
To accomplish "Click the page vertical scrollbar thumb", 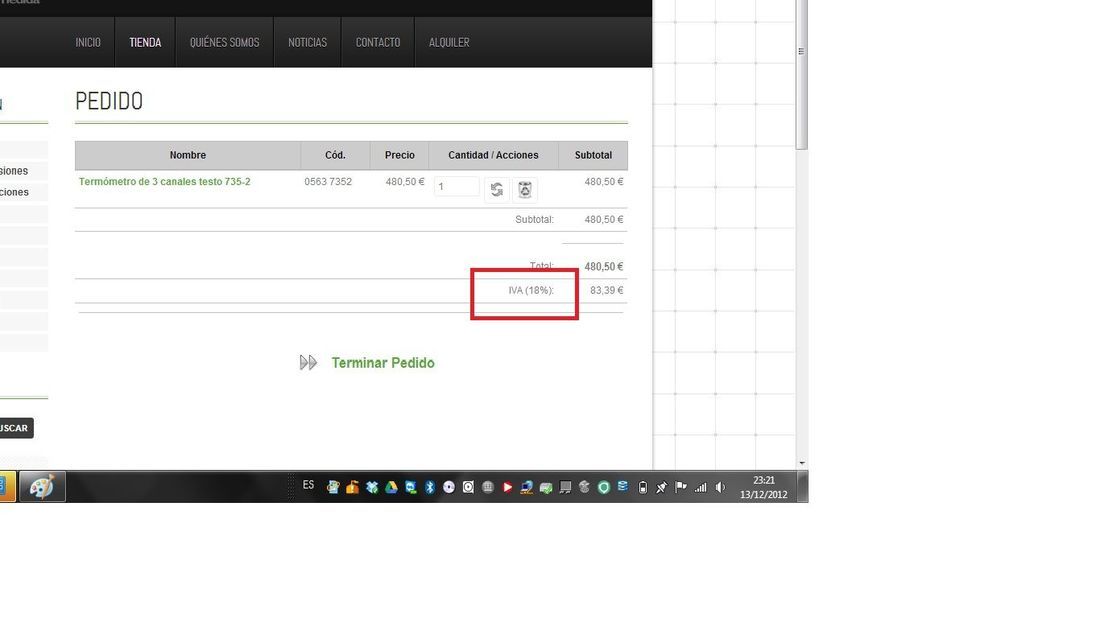I will click(802, 74).
